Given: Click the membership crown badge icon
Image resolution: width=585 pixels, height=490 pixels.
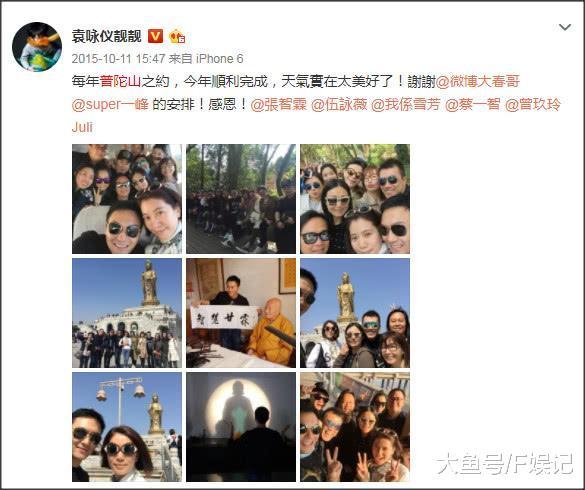Looking at the screenshot, I should [x=177, y=37].
